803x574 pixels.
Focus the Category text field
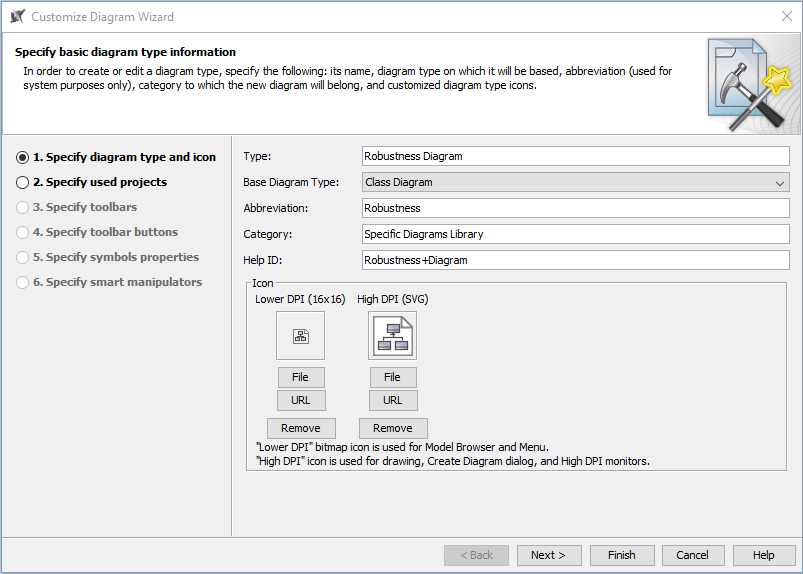point(575,234)
